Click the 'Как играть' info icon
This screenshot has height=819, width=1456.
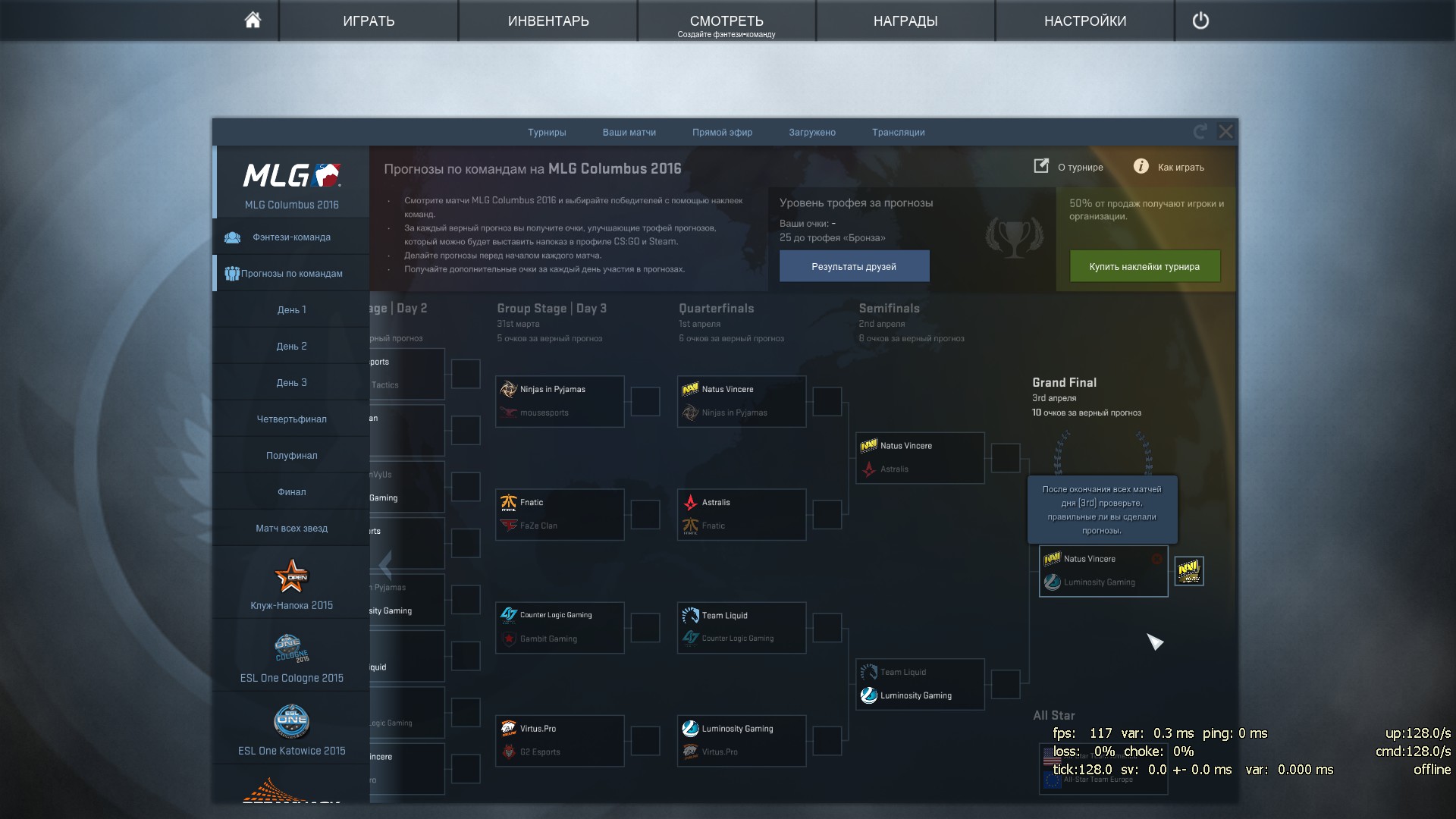point(1141,166)
